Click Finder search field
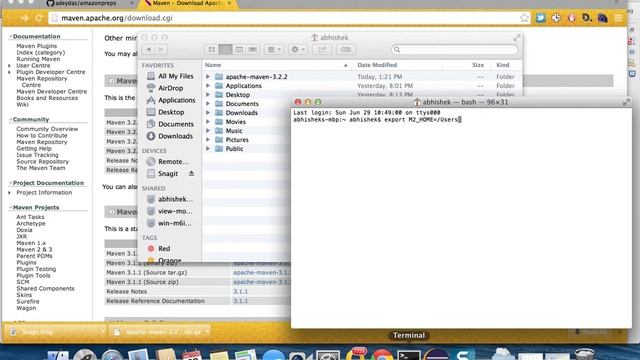 coord(454,49)
